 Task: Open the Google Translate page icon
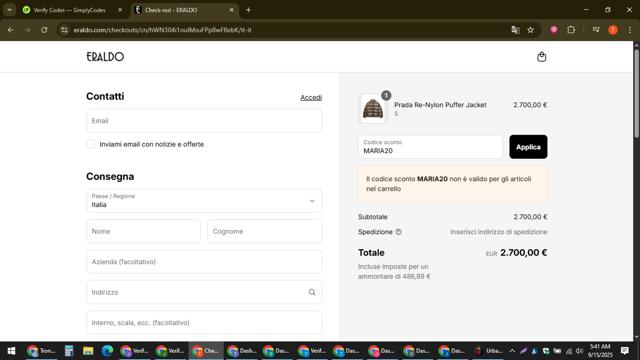tap(515, 30)
